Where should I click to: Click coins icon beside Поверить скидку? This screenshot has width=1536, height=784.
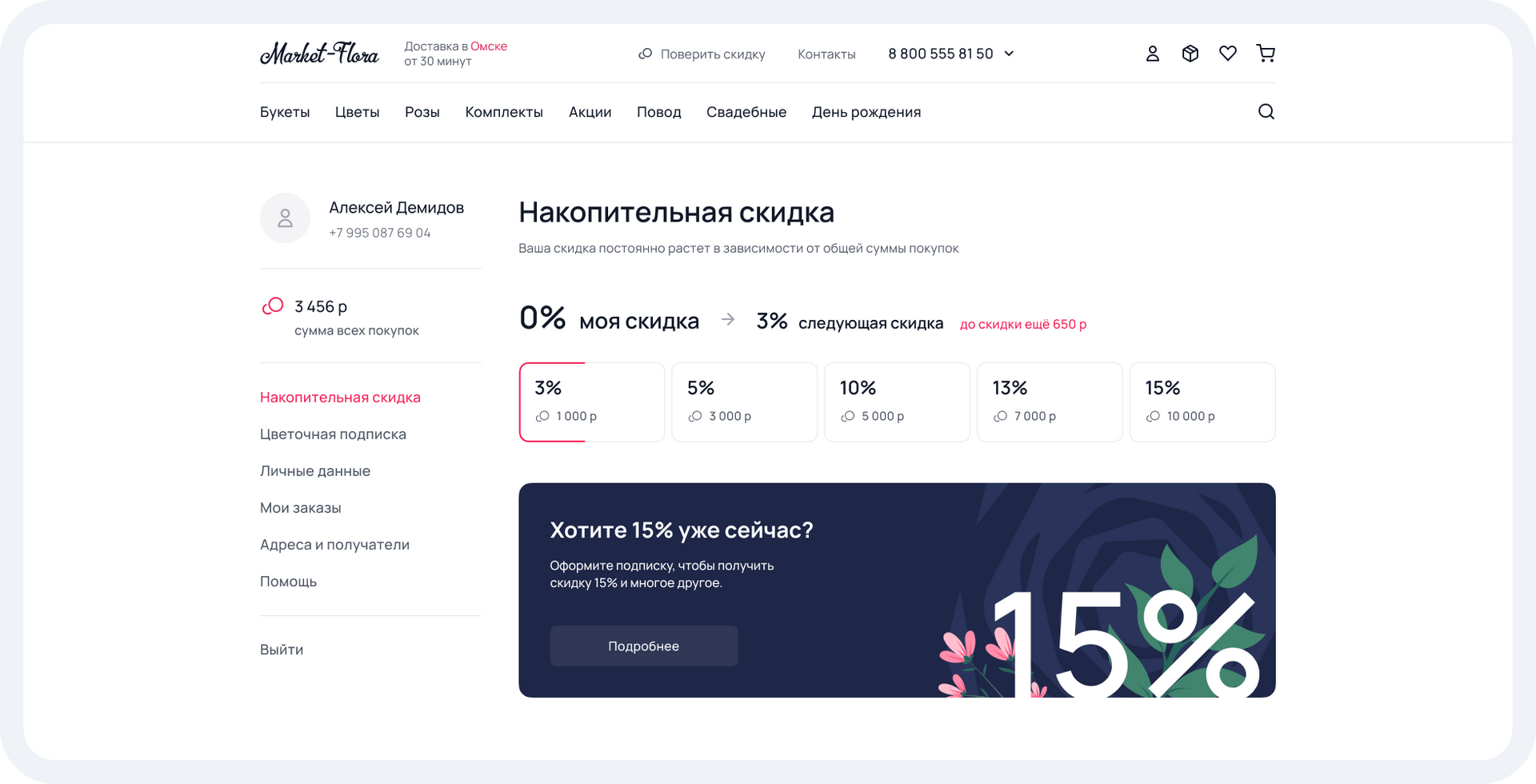point(645,54)
